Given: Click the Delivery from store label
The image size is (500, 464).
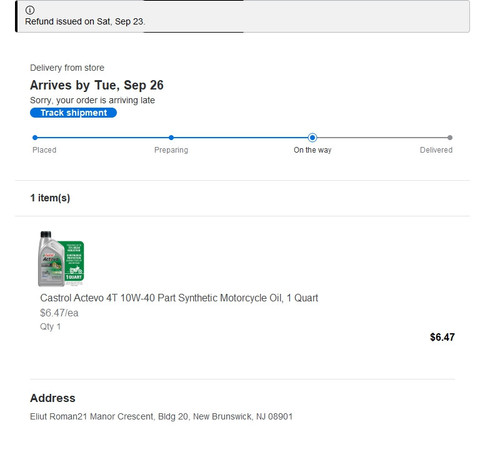Looking at the screenshot, I should tap(67, 68).
